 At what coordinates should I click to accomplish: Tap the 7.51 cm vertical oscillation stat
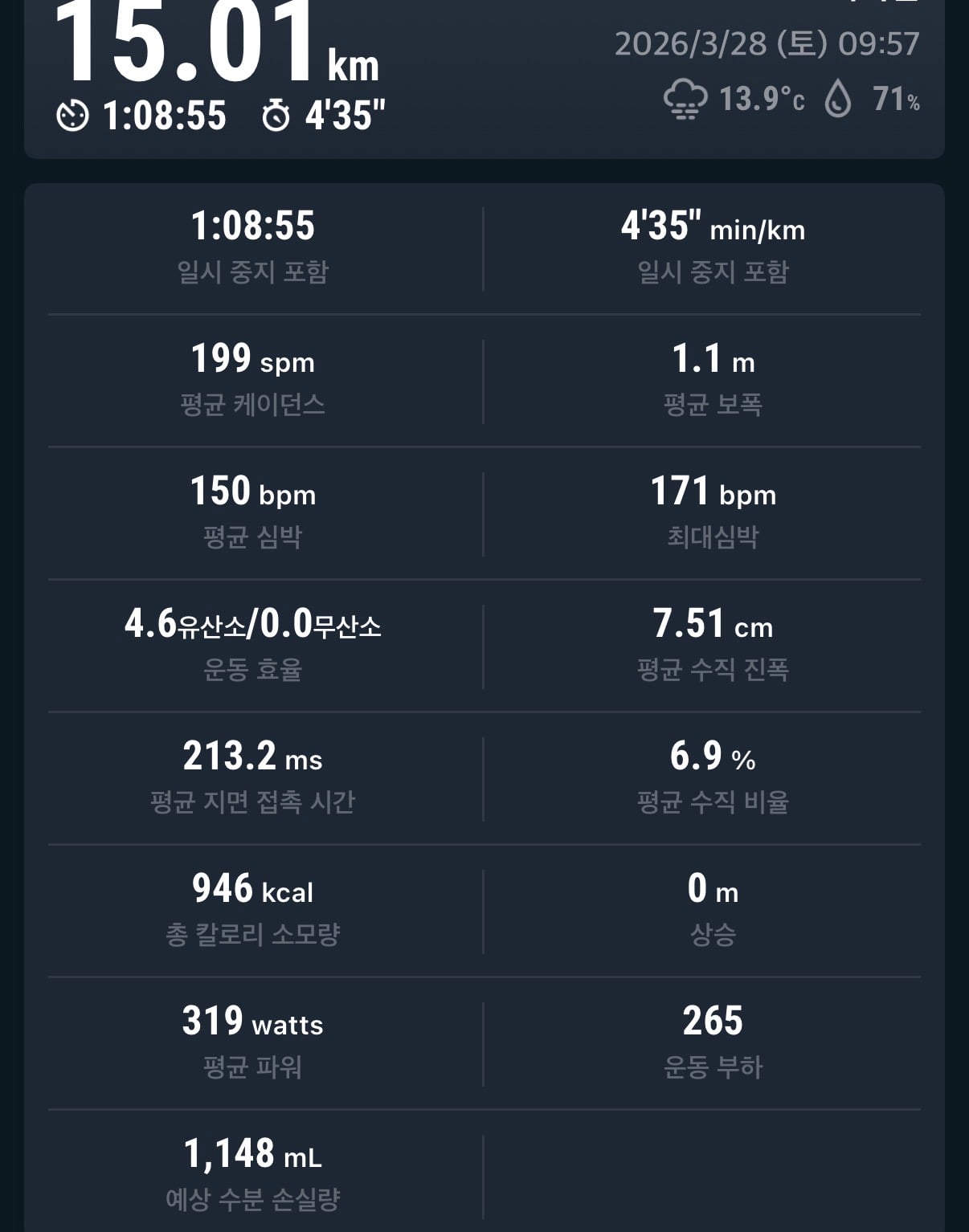point(713,645)
